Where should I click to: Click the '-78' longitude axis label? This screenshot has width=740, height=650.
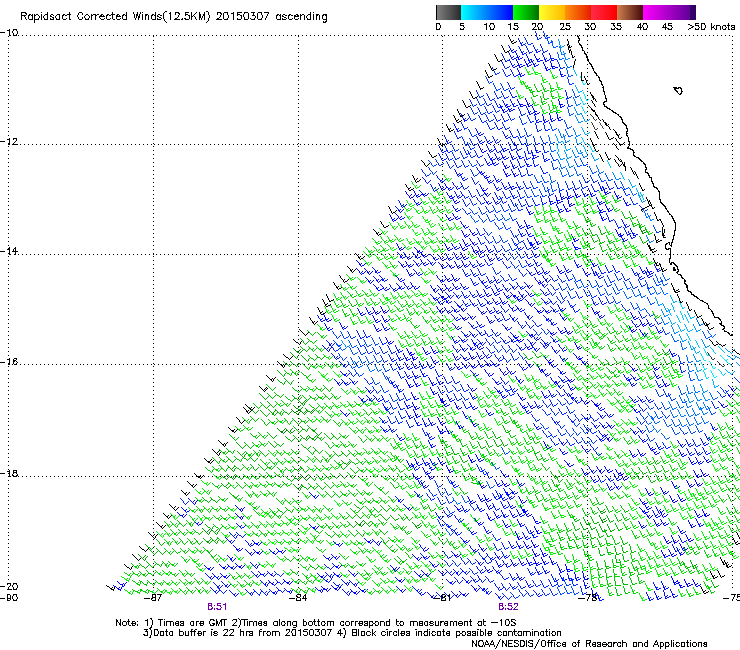click(x=590, y=598)
